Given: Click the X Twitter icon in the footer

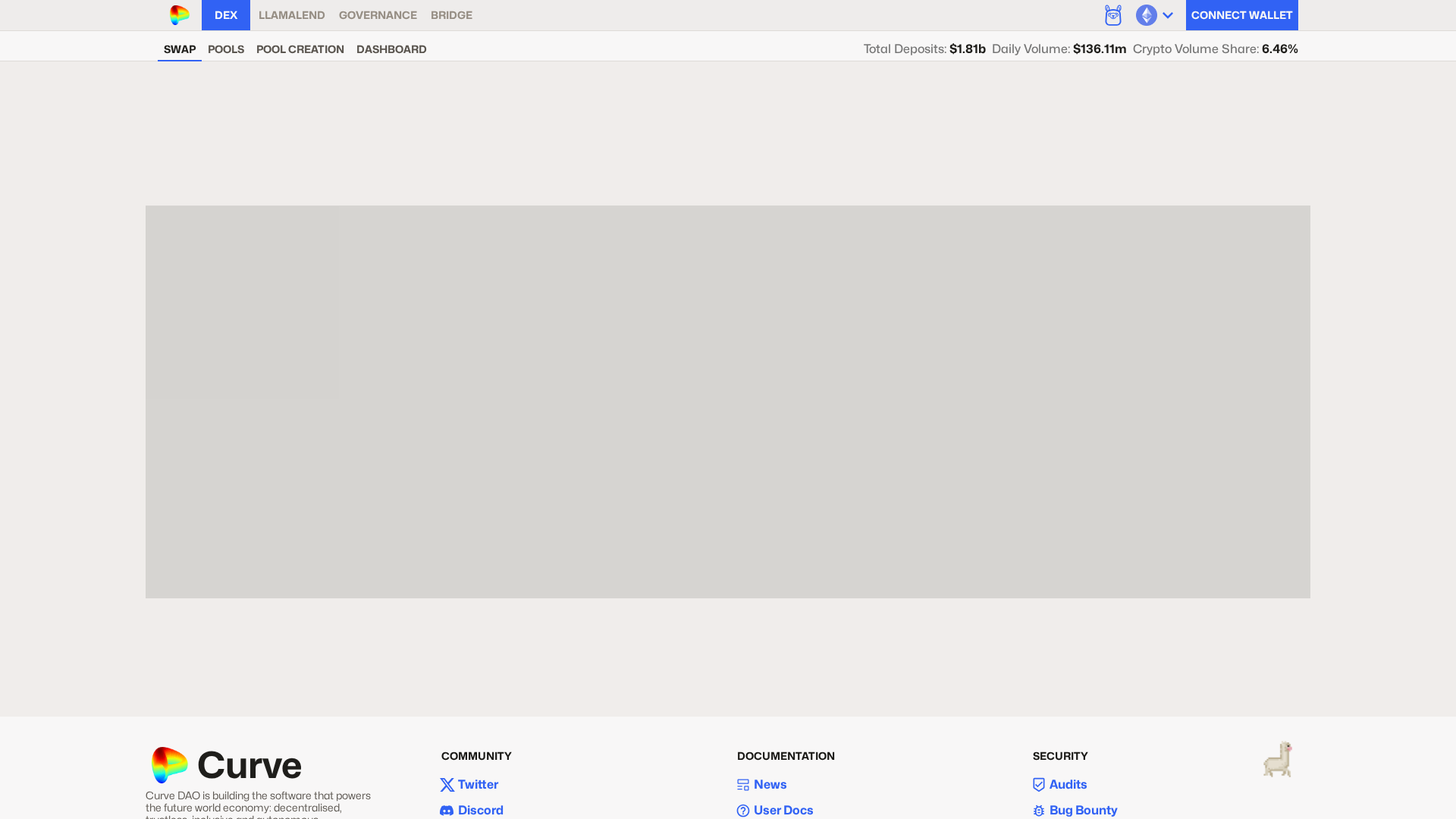Looking at the screenshot, I should click(447, 785).
